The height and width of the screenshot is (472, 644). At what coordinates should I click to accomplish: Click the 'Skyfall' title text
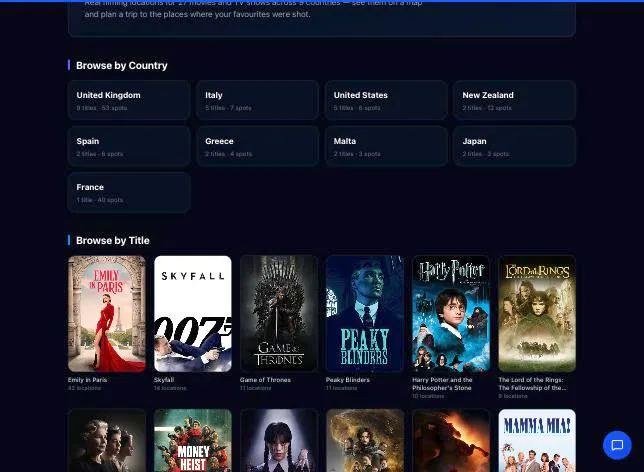pyautogui.click(x=164, y=380)
